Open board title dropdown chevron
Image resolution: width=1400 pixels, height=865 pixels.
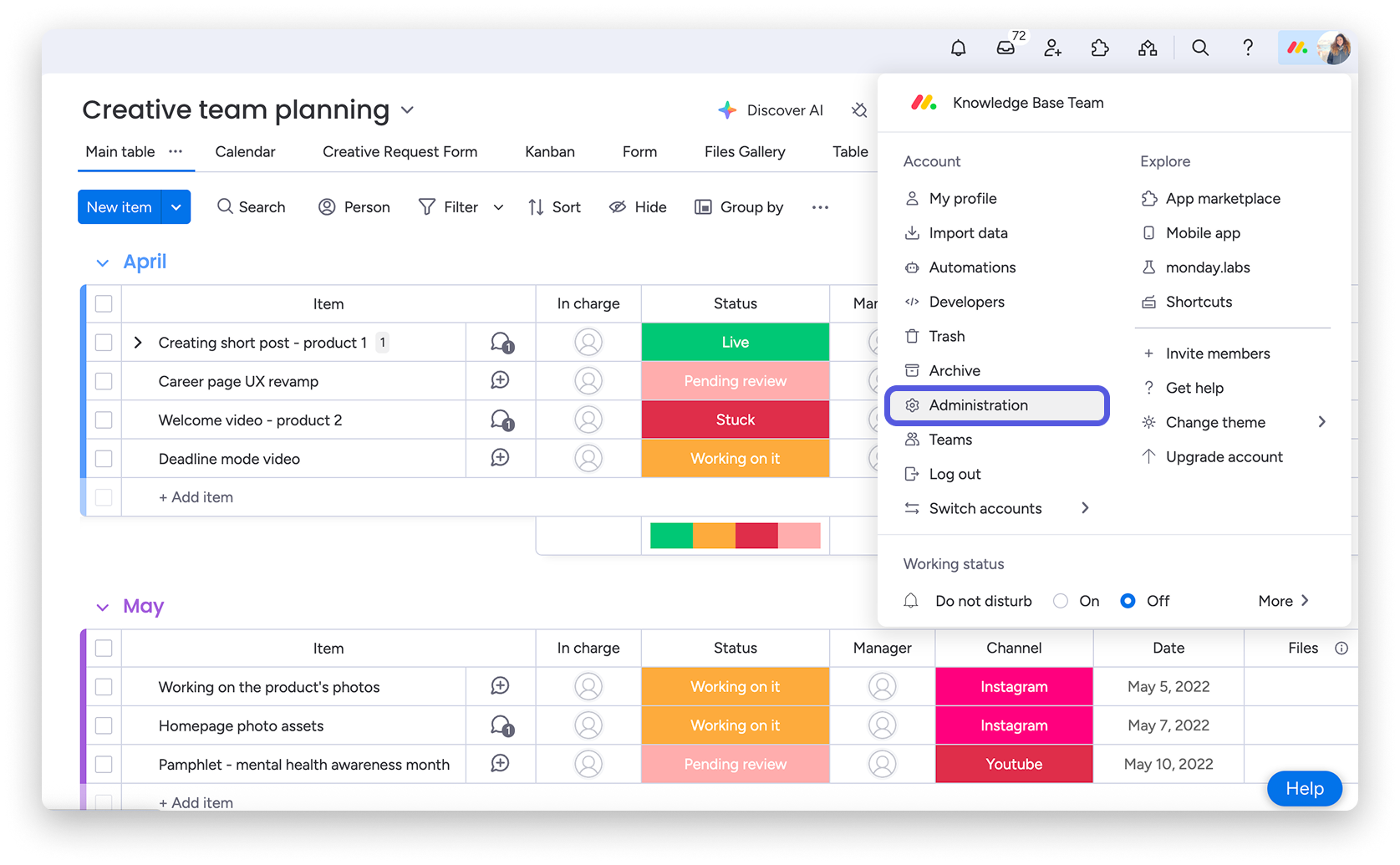(x=408, y=110)
